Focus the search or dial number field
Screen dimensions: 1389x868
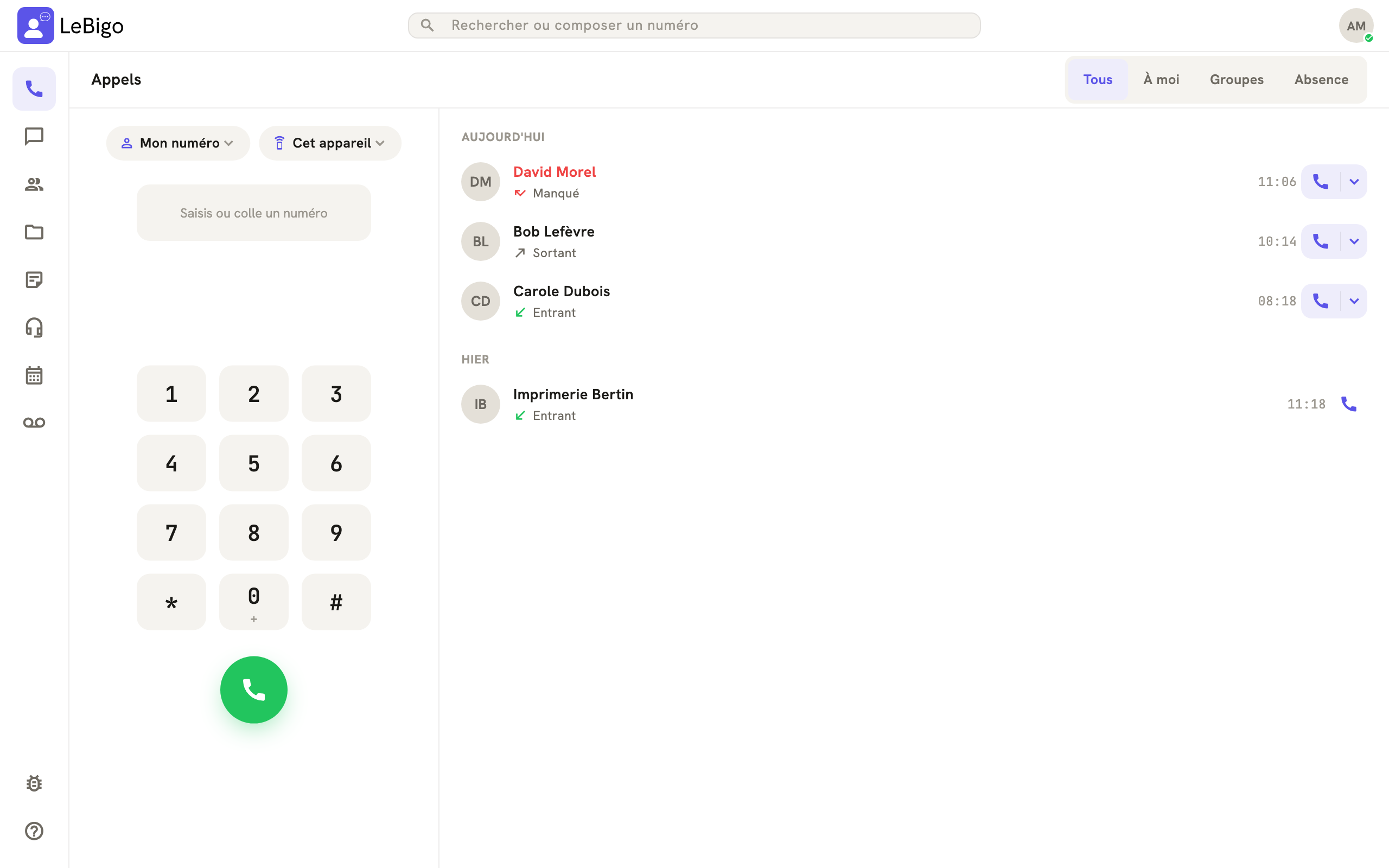pos(694,25)
